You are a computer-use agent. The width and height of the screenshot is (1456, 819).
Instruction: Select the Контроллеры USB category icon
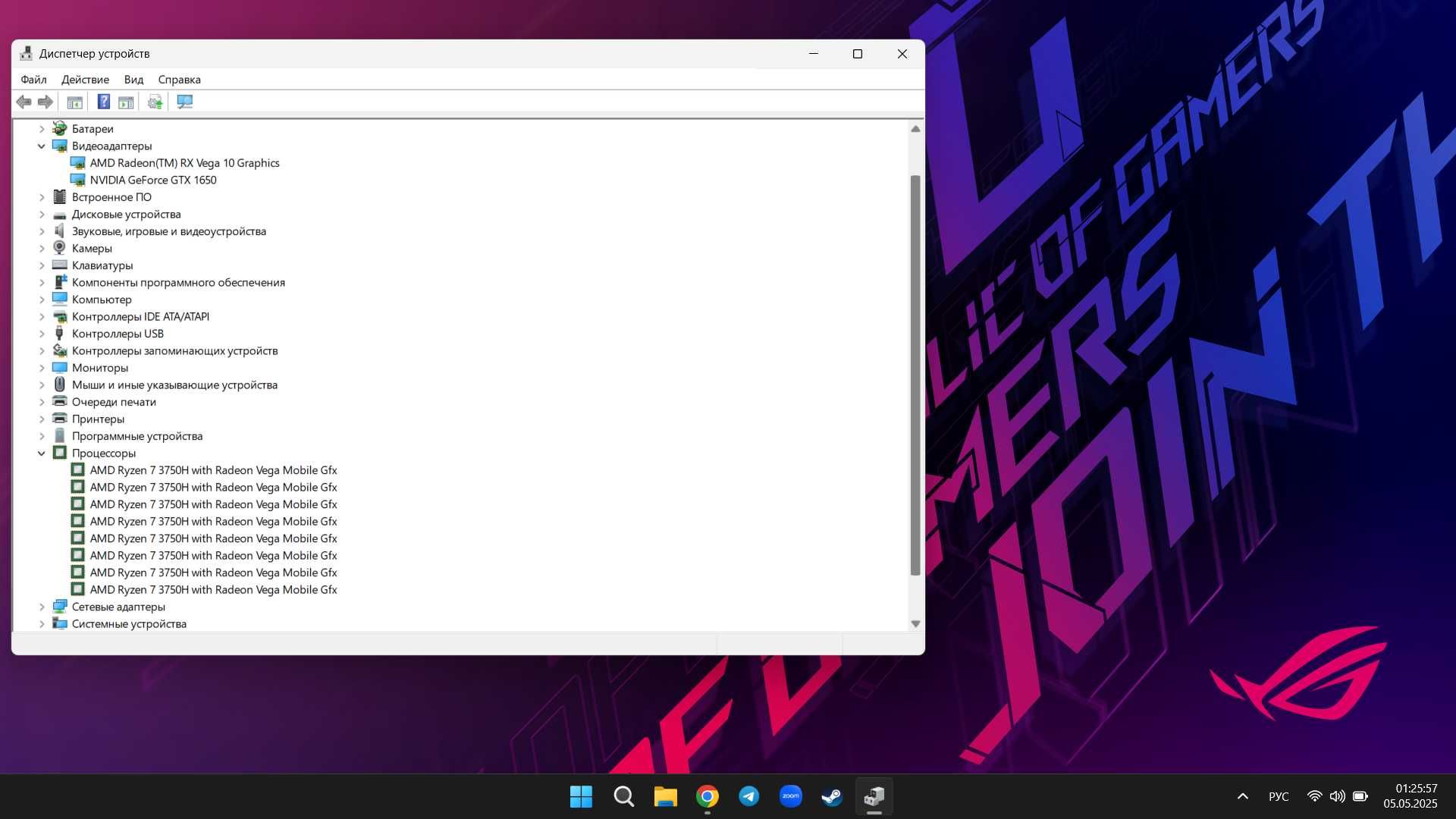60,334
